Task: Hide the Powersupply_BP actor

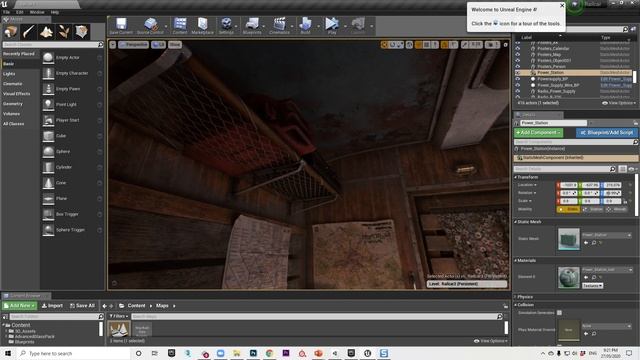Action: point(518,79)
